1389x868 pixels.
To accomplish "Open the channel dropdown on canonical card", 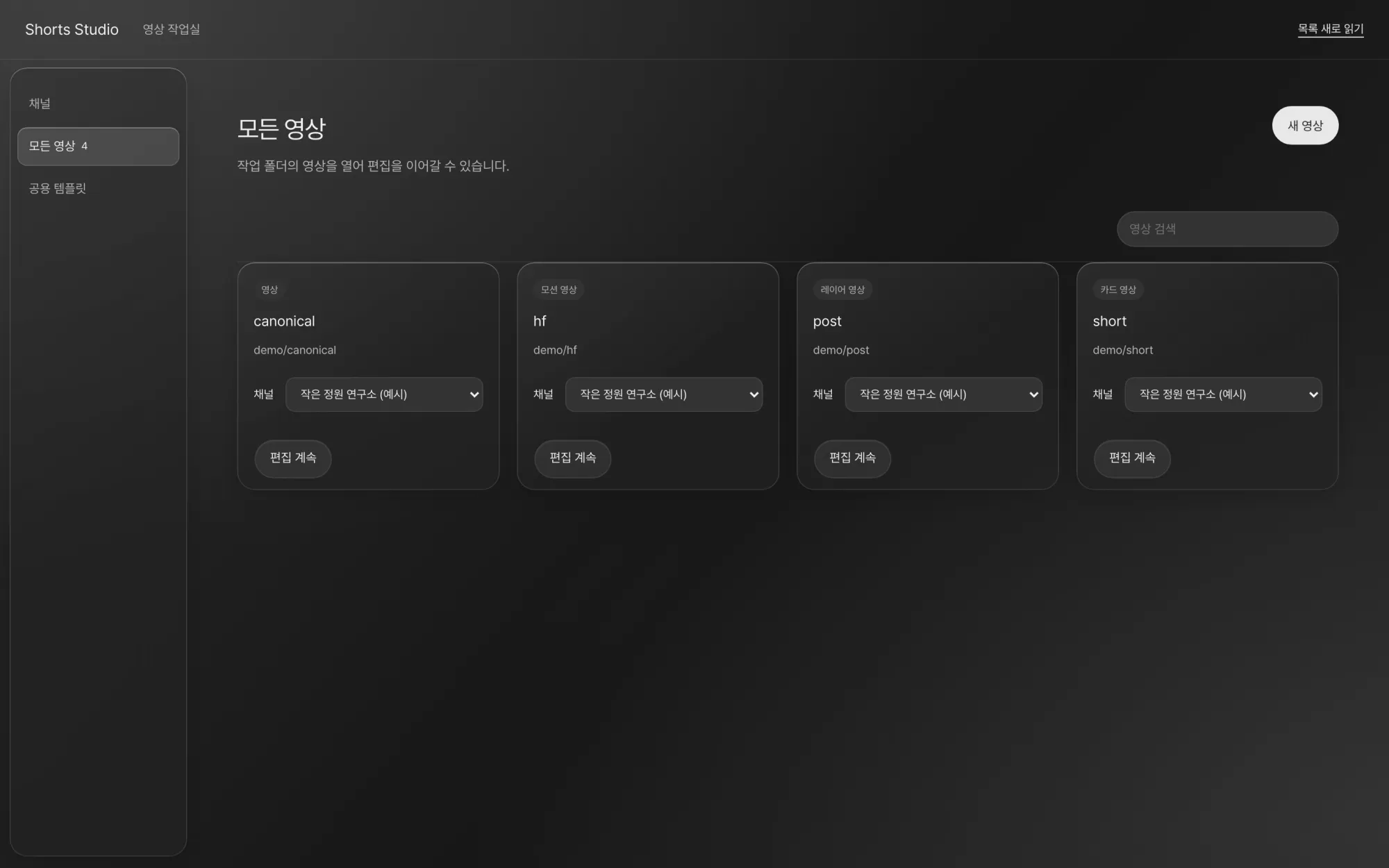I will click(384, 394).
